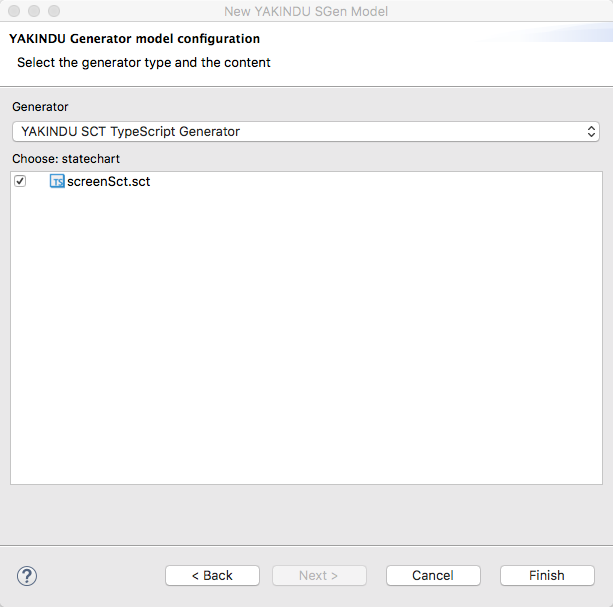The height and width of the screenshot is (607, 613).
Task: Close the New YAKINDU SGen Model window
Action: (x=14, y=11)
